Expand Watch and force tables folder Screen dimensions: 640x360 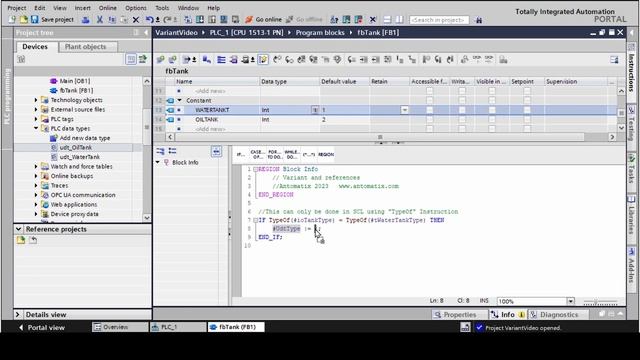pyautogui.click(x=36, y=167)
